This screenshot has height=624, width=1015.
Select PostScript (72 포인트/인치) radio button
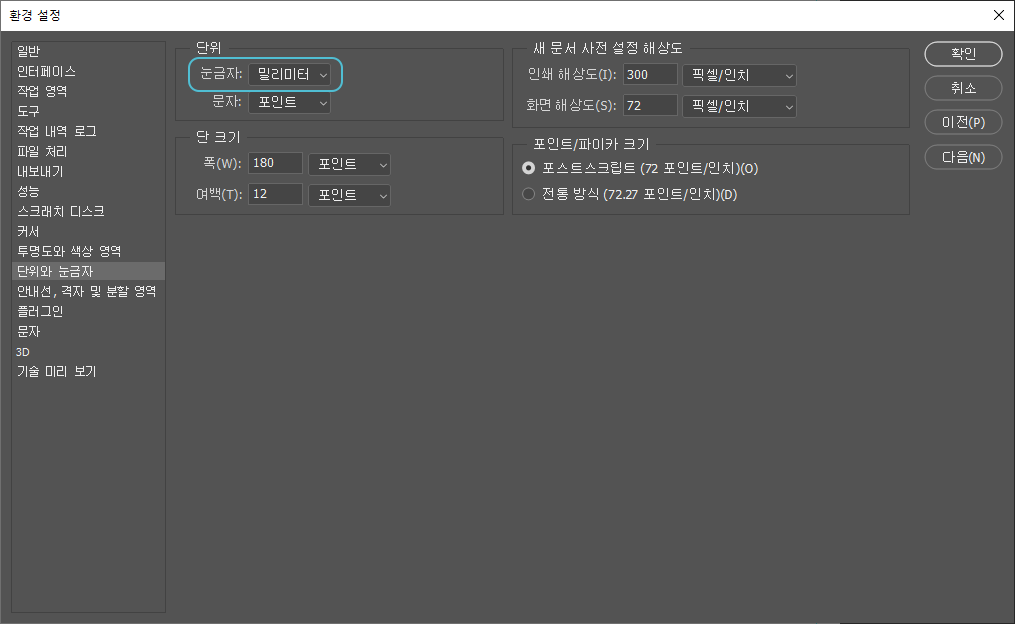(529, 169)
